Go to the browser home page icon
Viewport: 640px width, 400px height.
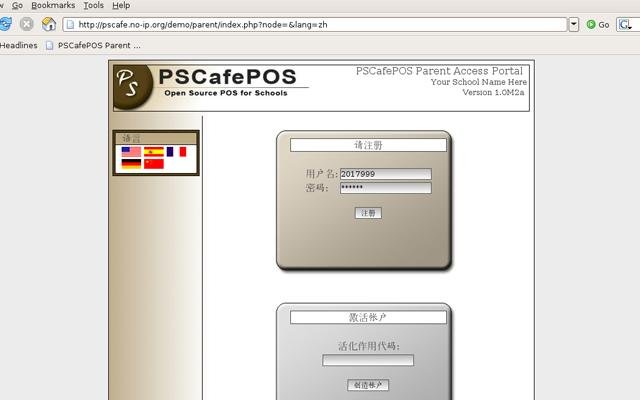tap(49, 24)
